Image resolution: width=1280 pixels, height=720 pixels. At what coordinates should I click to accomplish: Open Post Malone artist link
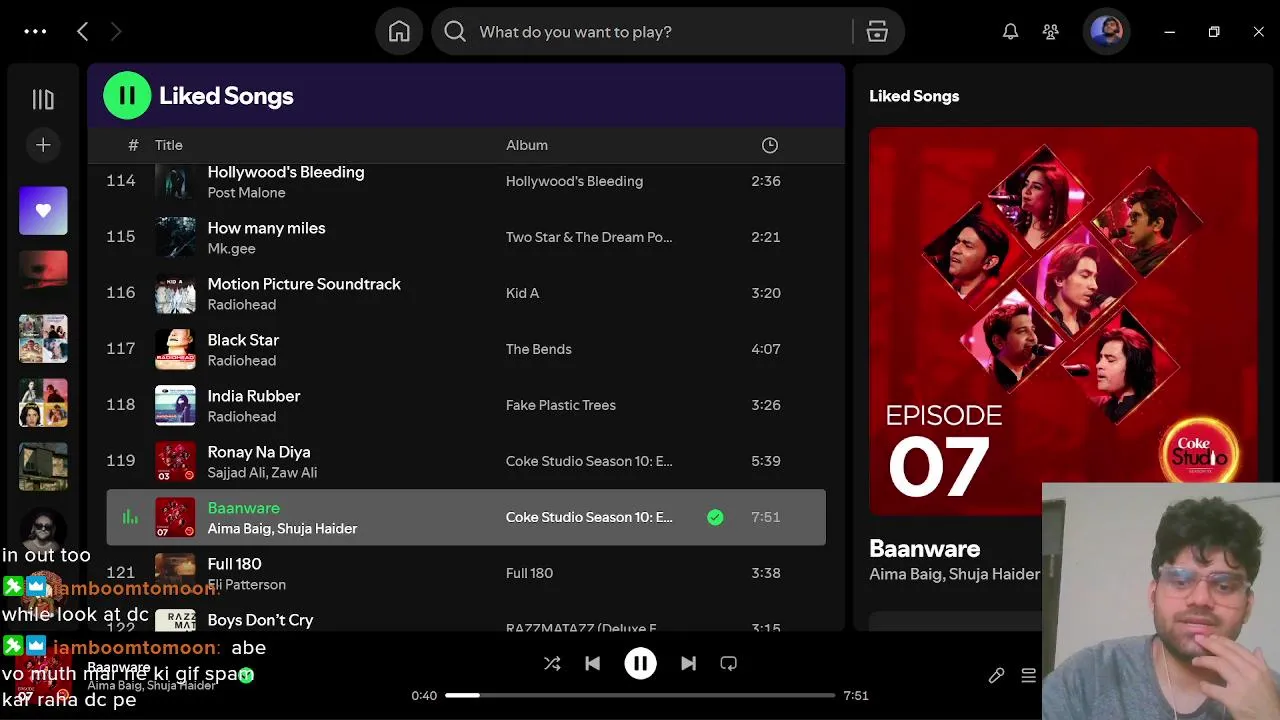coord(246,193)
